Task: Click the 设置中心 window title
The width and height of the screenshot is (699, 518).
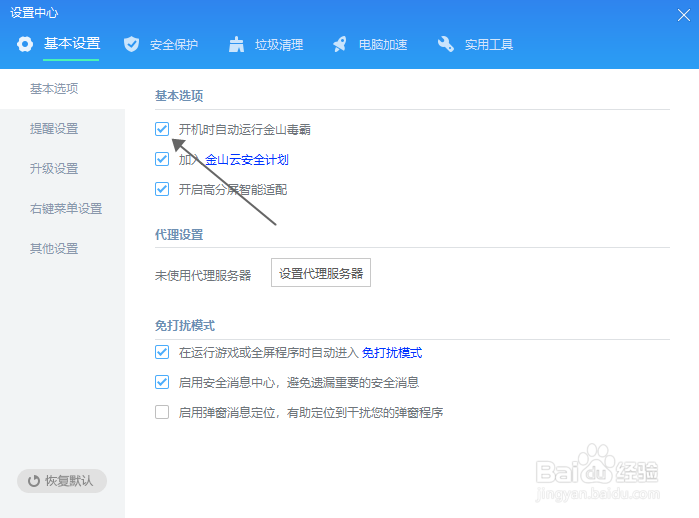Action: pyautogui.click(x=34, y=13)
